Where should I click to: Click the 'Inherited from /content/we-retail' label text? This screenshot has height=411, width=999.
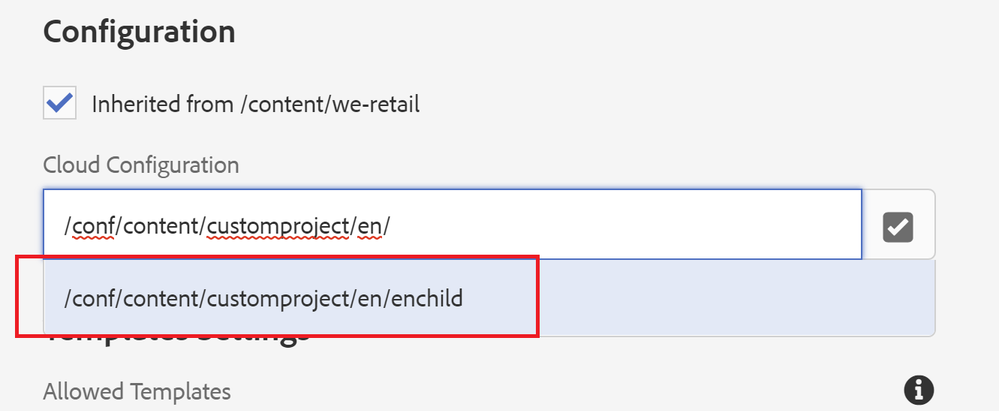[255, 104]
